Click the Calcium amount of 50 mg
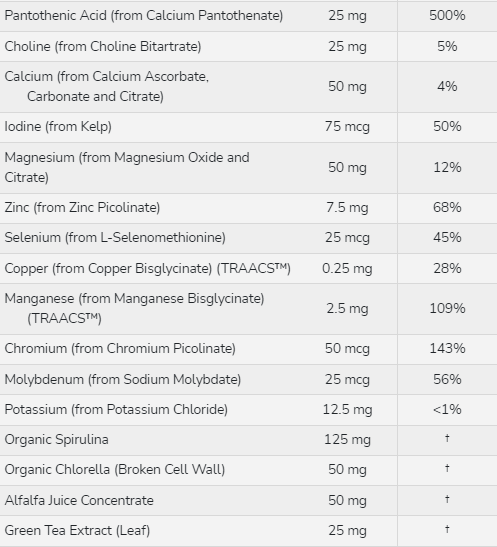Image resolution: width=497 pixels, height=547 pixels. (347, 87)
